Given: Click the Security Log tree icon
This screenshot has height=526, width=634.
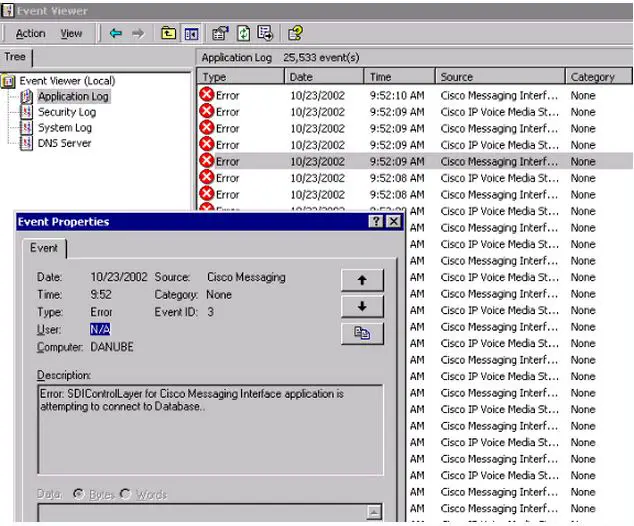Looking at the screenshot, I should 26,112.
